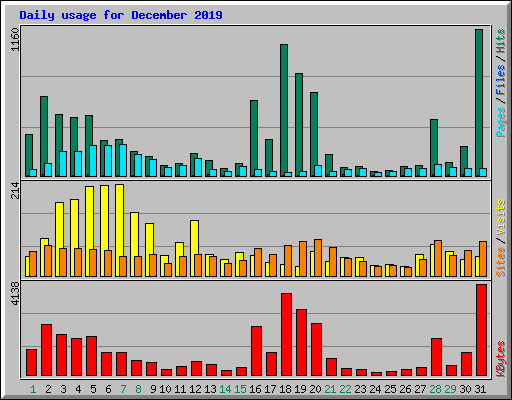Click day label 27 on the axis
This screenshot has width=512, height=400.
click(420, 389)
